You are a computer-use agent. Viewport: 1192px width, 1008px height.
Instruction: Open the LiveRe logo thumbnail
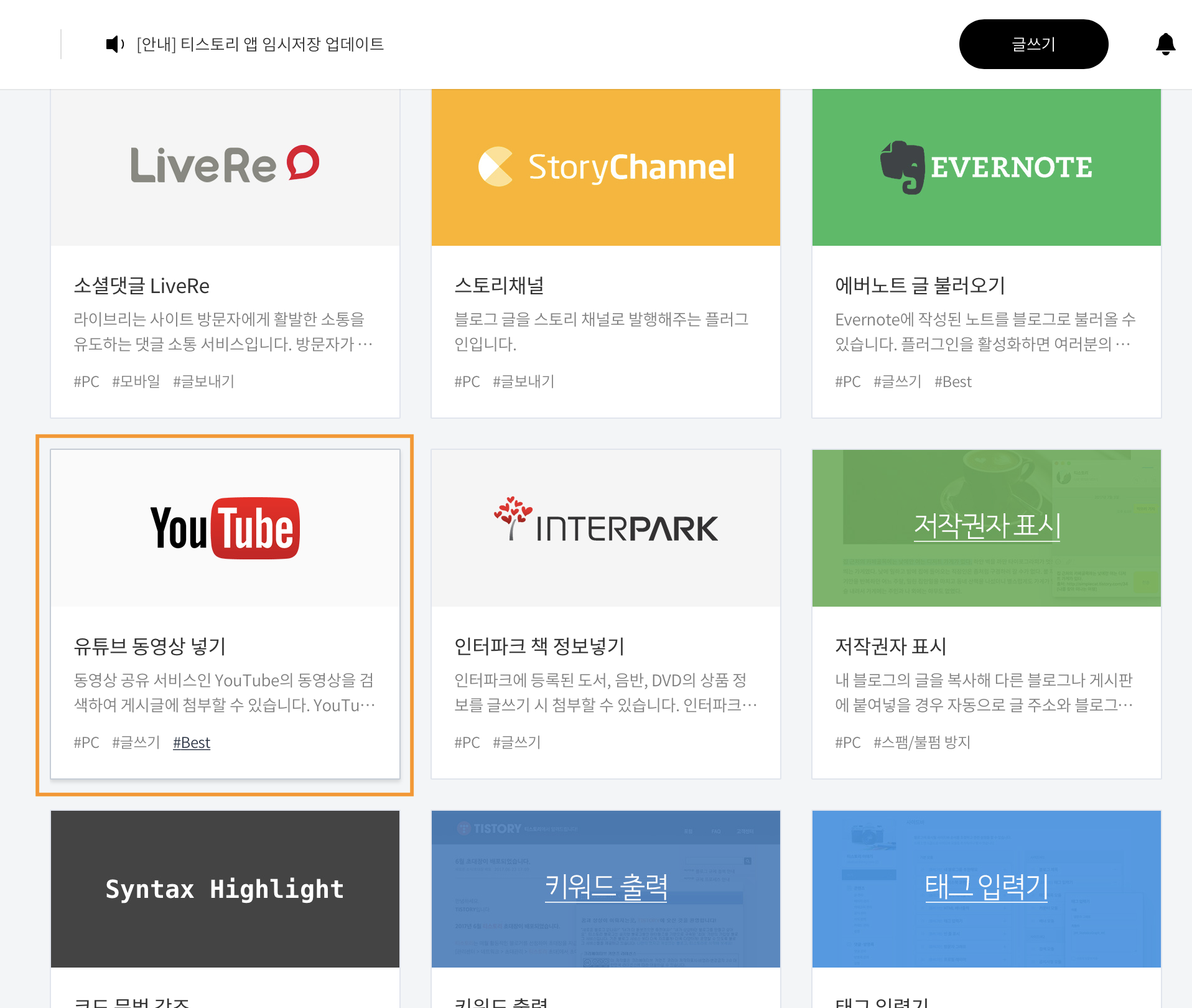(225, 167)
